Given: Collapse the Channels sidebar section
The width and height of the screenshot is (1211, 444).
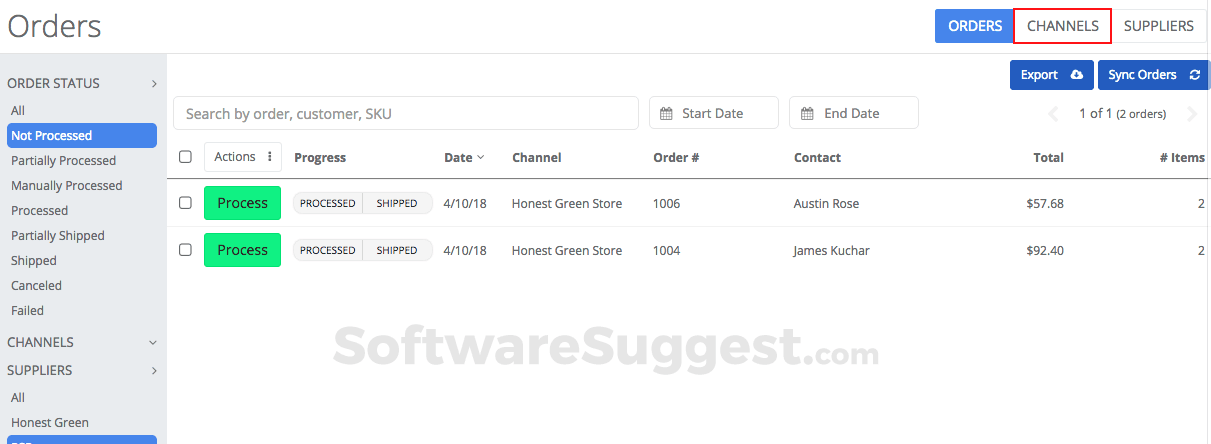Looking at the screenshot, I should [153, 342].
